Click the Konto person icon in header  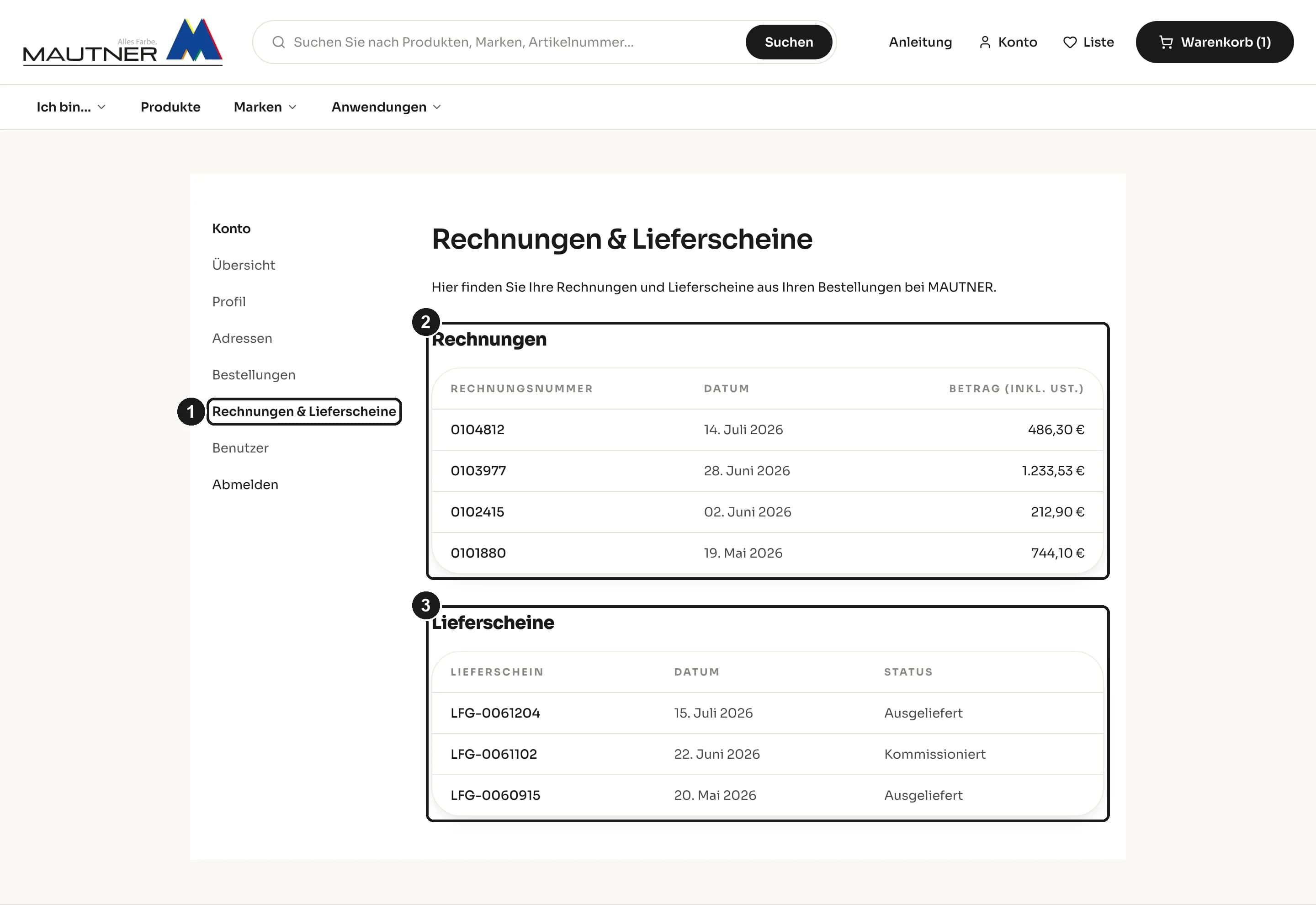click(985, 42)
